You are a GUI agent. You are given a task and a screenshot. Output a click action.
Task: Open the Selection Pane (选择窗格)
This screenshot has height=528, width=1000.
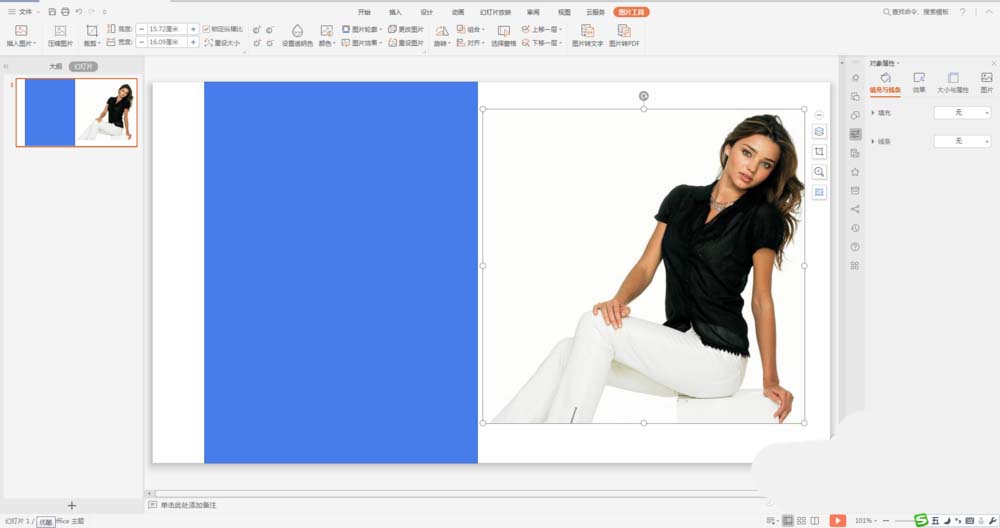pos(503,31)
